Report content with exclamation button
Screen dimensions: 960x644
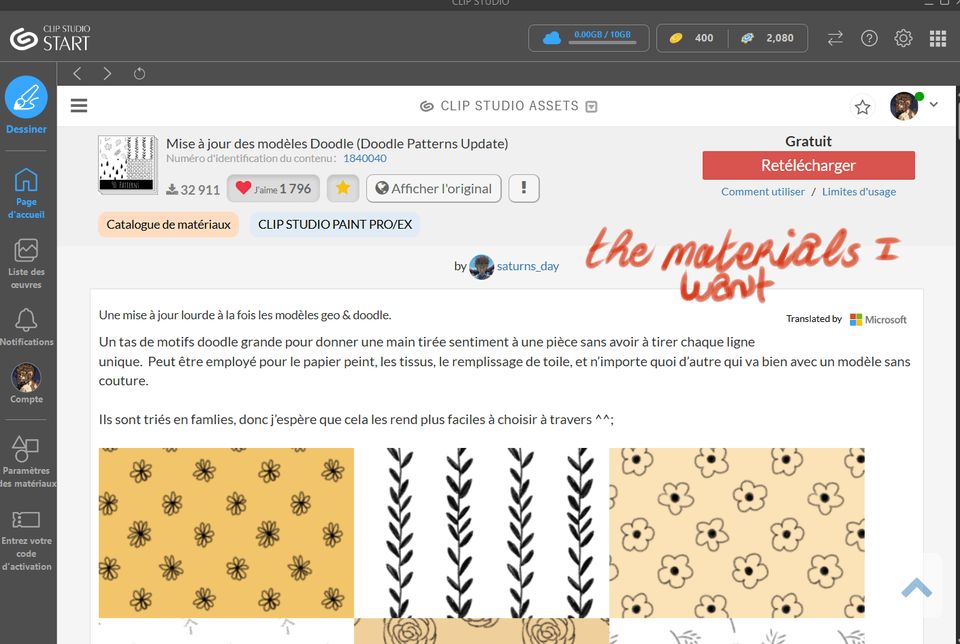click(523, 189)
